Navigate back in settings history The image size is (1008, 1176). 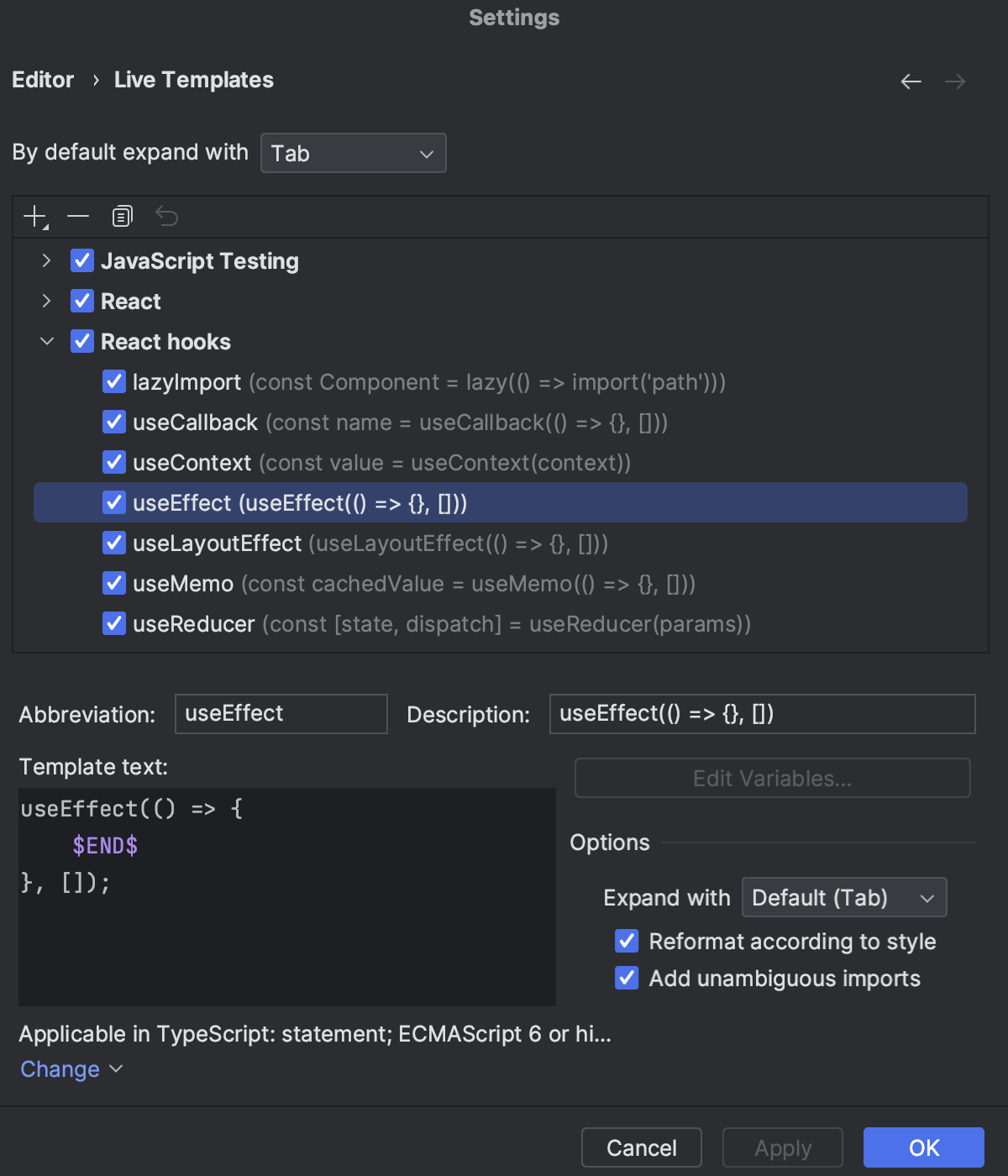pyautogui.click(x=911, y=81)
